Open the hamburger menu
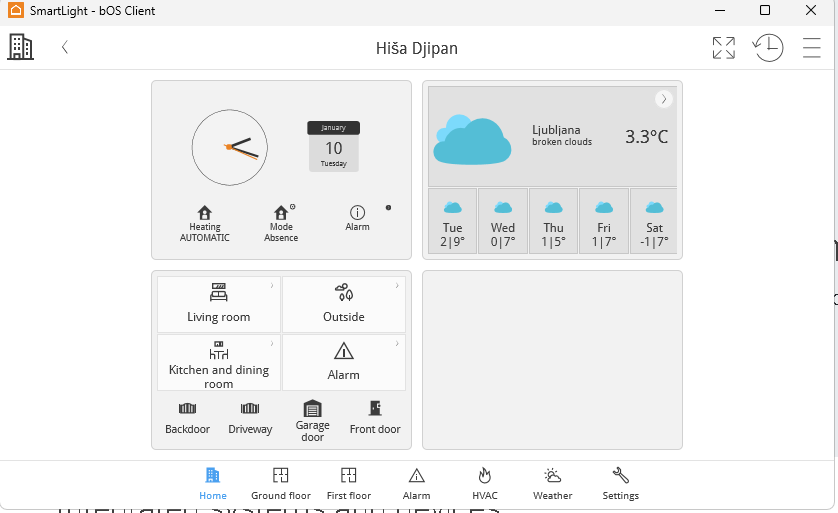Image resolution: width=838 pixels, height=513 pixels. pyautogui.click(x=811, y=48)
